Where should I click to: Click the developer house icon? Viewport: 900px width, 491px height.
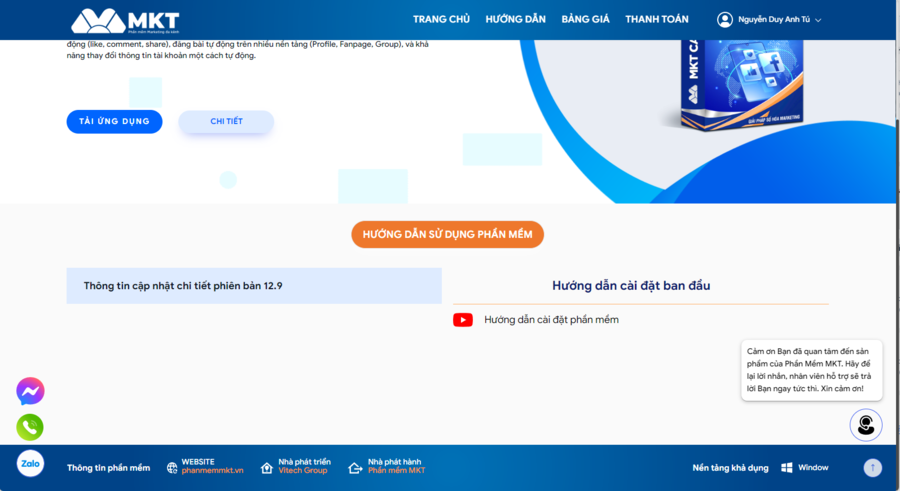266,468
